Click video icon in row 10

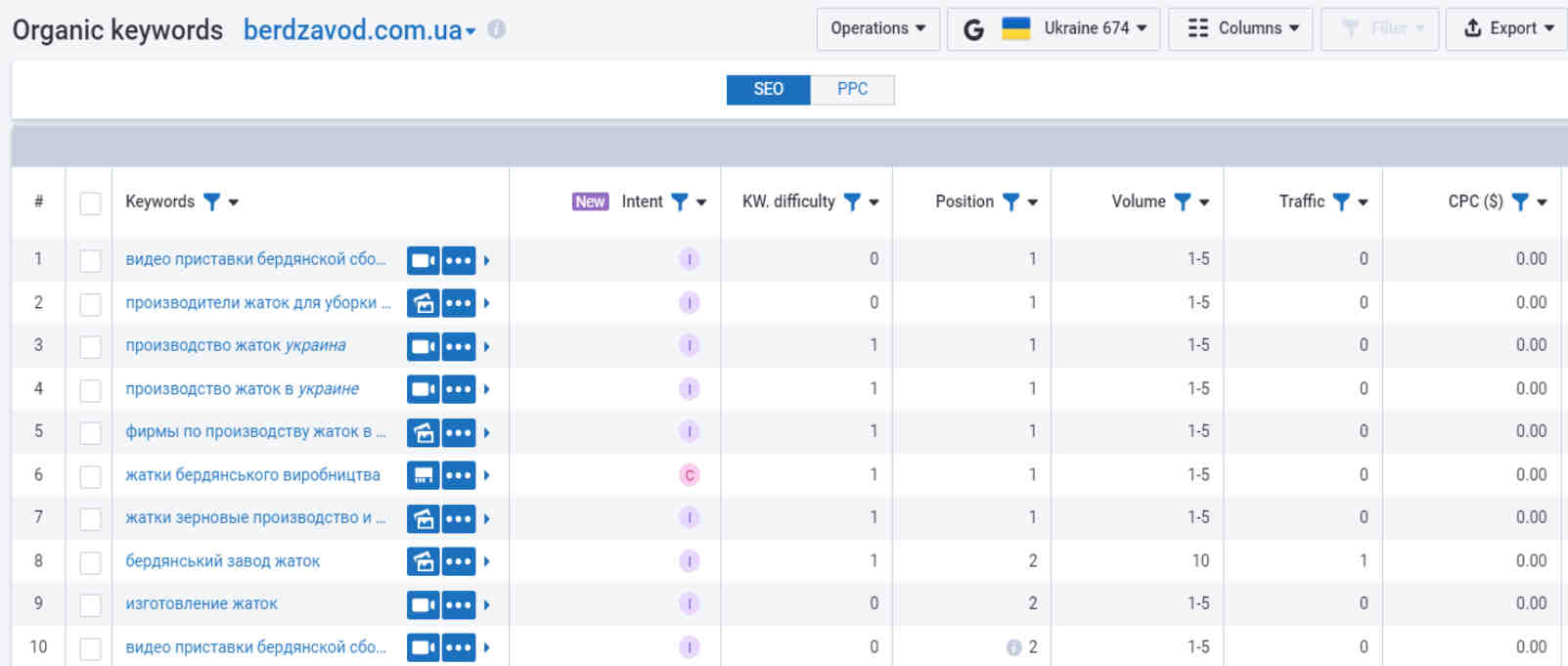(x=423, y=647)
